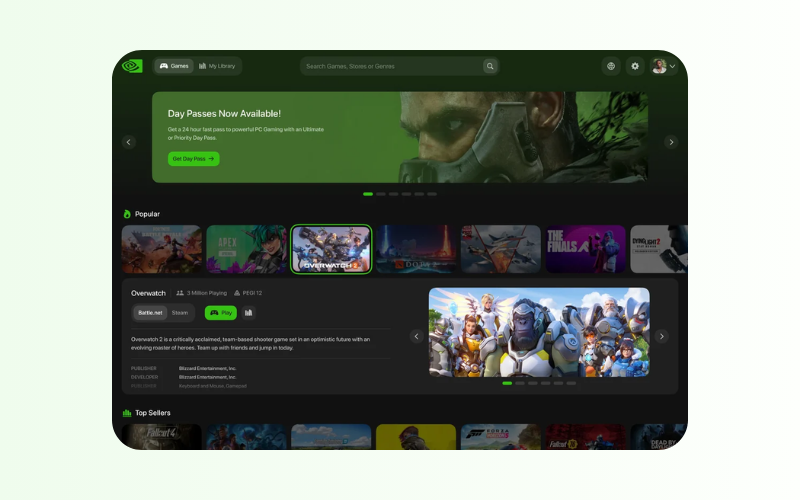The image size is (800, 500).
Task: Open the Games tab
Action: click(174, 66)
